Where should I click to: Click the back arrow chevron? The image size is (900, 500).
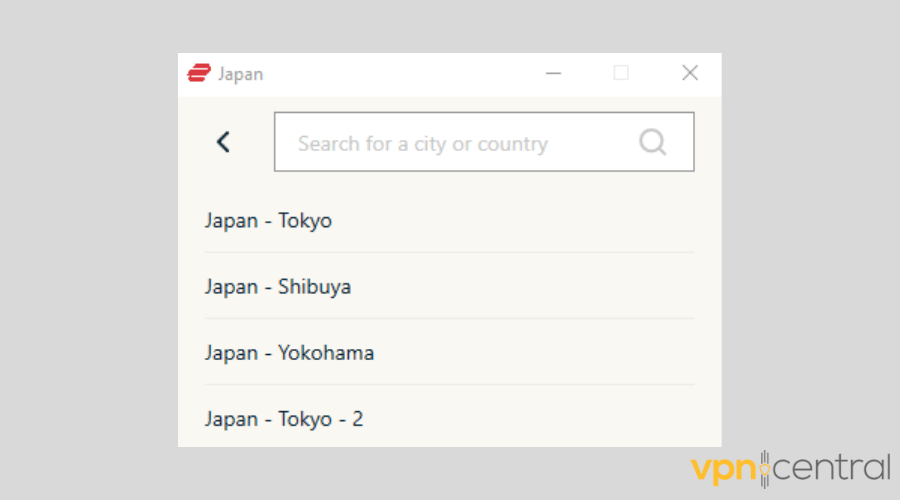(223, 142)
